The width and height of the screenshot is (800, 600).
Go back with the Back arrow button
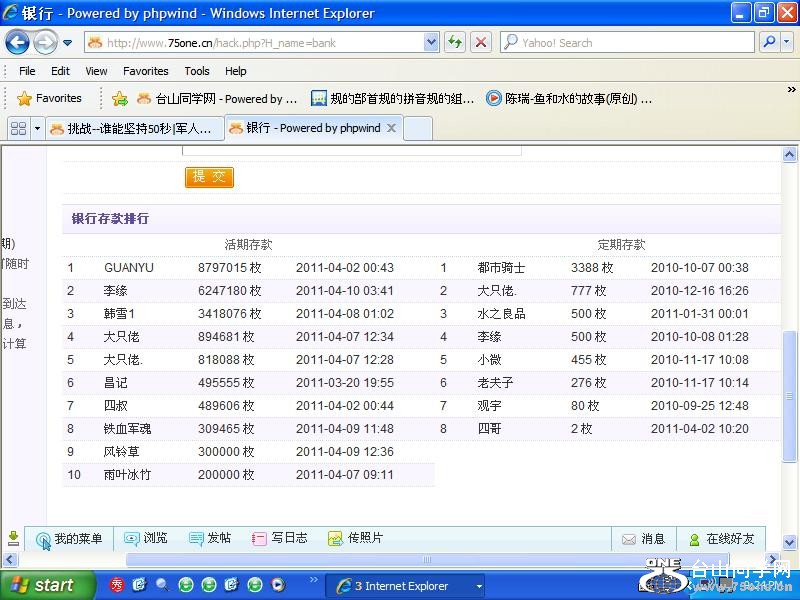(17, 42)
